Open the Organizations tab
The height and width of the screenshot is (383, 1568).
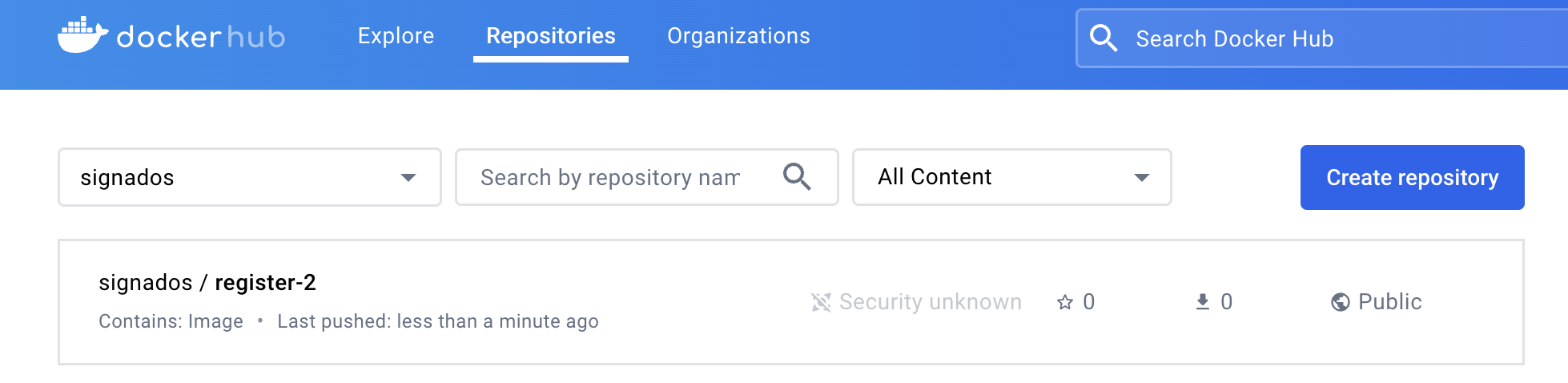point(738,36)
